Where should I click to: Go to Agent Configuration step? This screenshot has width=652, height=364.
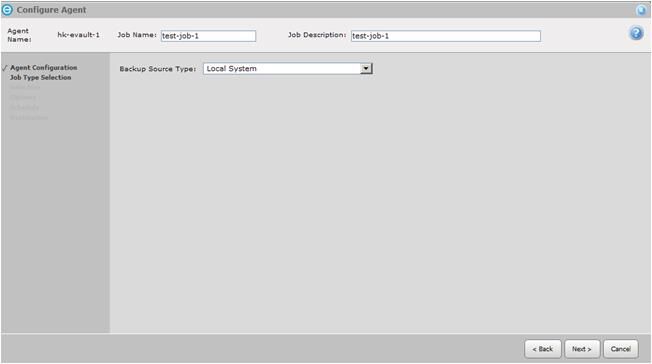pos(44,67)
